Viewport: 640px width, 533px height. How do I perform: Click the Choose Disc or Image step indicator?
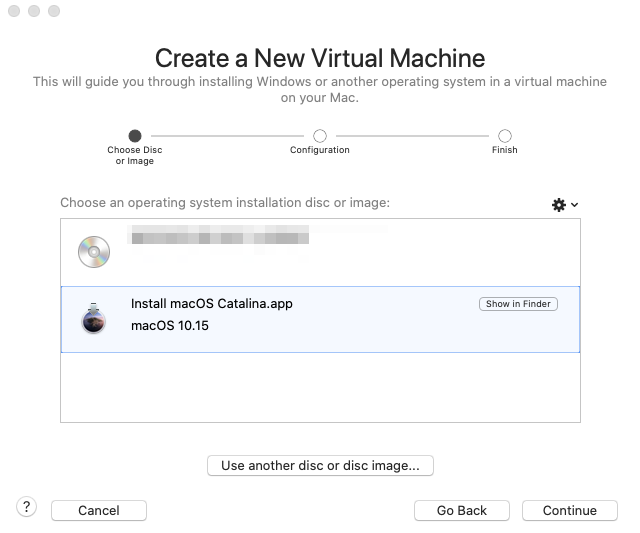coord(135,135)
